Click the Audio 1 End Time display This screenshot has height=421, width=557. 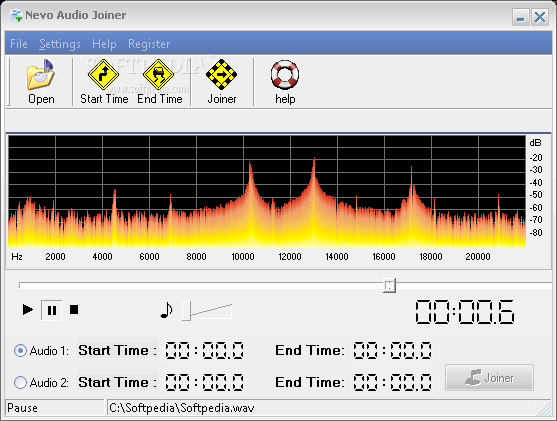pyautogui.click(x=393, y=350)
